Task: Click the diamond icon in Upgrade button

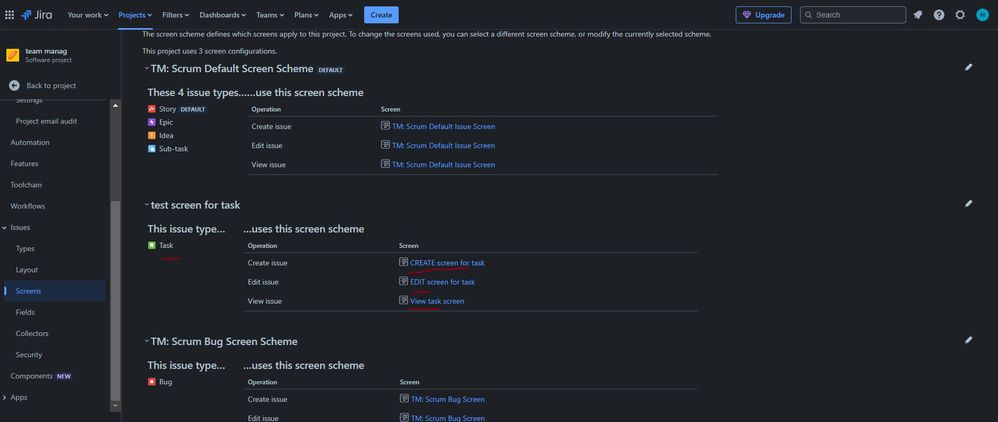Action: pyautogui.click(x=747, y=15)
